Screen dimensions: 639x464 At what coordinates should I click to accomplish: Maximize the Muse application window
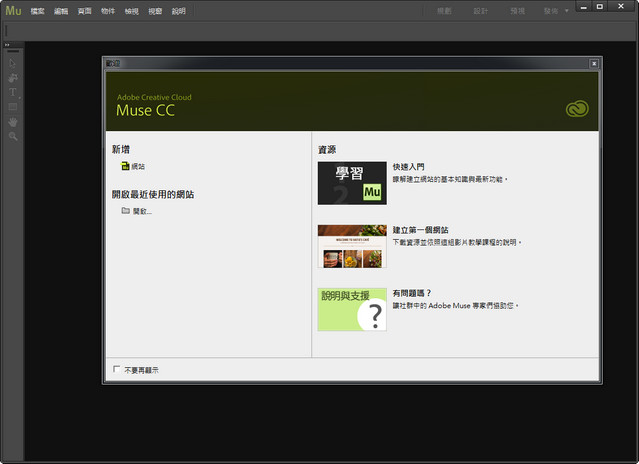pyautogui.click(x=599, y=7)
